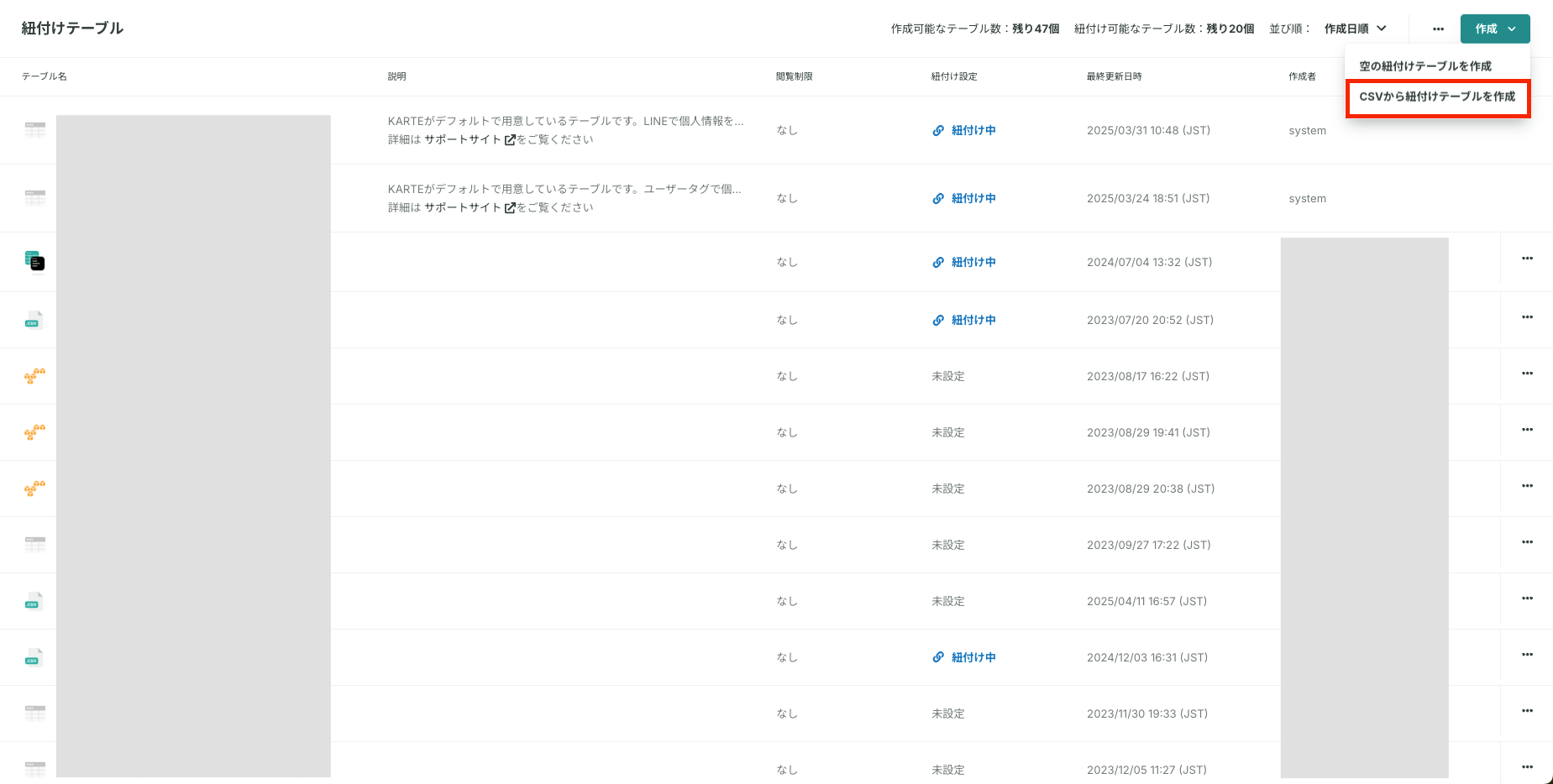Select CSVから紐付けテーブルを作成 menu item
The height and width of the screenshot is (784, 1553).
coord(1437,97)
